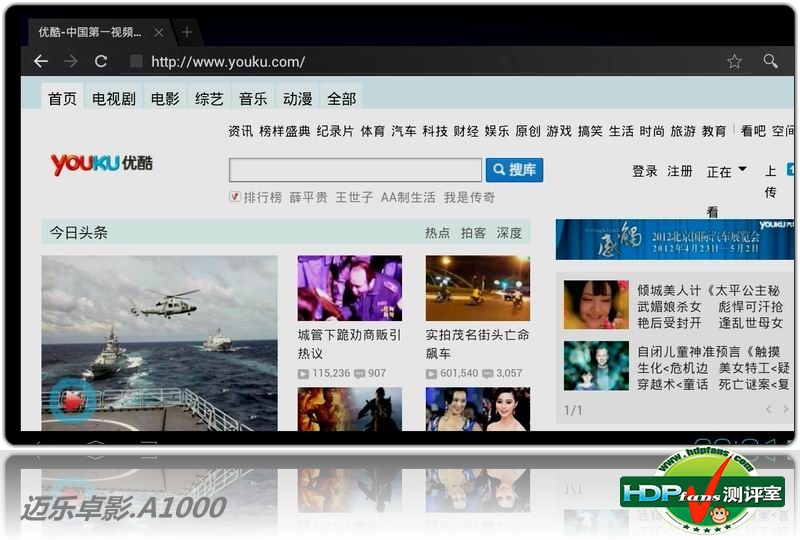
Task: Click the blue 搜库 search button
Action: (x=514, y=170)
